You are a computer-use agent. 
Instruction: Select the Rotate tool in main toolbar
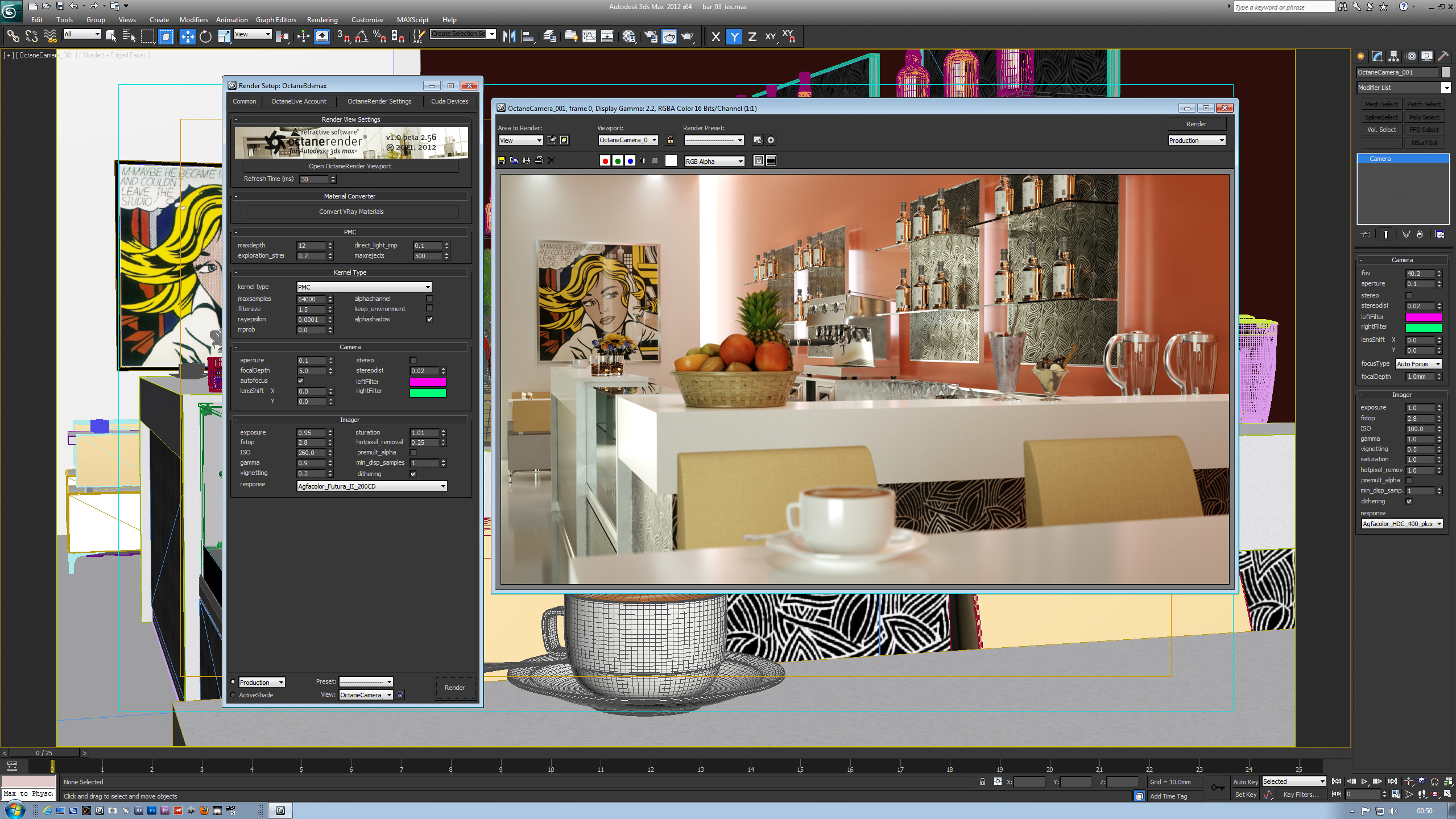coord(205,37)
